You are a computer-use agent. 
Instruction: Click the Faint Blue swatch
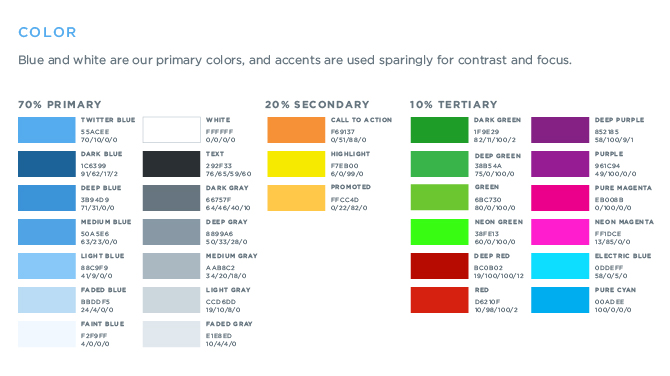point(47,334)
